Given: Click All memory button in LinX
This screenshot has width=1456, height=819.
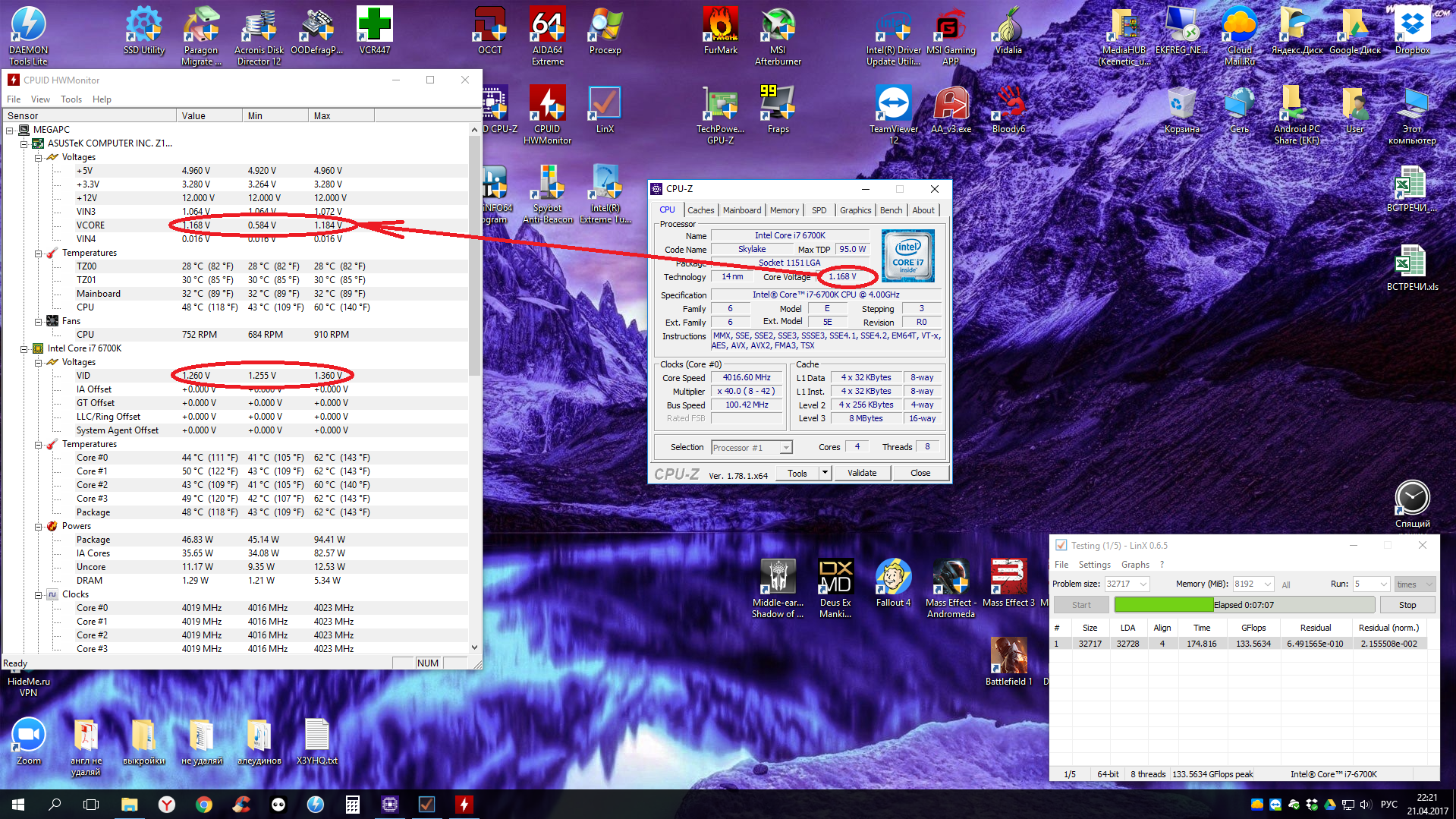Looking at the screenshot, I should point(1286,584).
